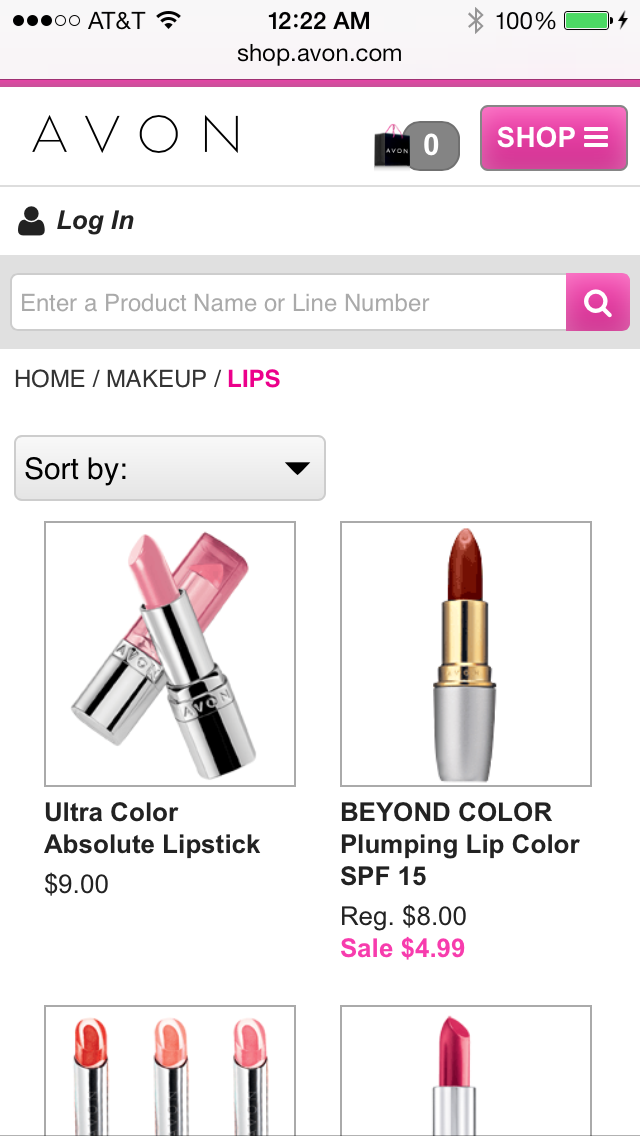Image resolution: width=640 pixels, height=1136 pixels.
Task: Tap the user profile silhouette icon
Action: (x=32, y=221)
